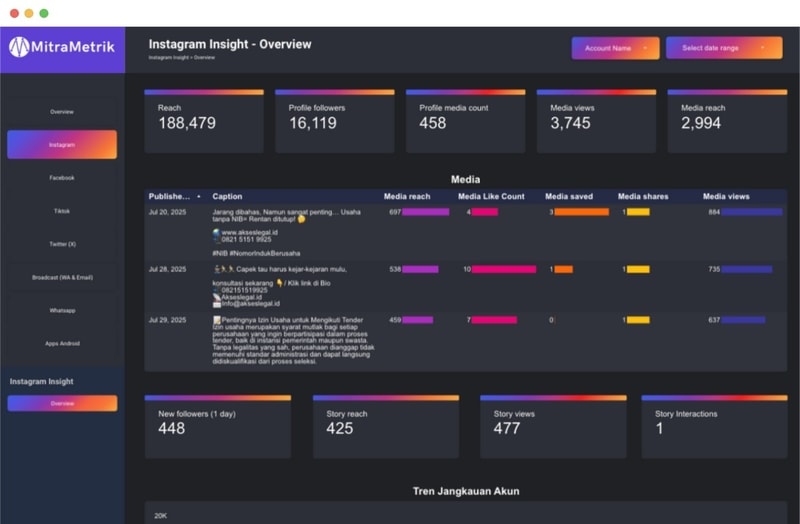800x524 pixels.
Task: Toggle sort arrow on Published column
Action: (198, 196)
